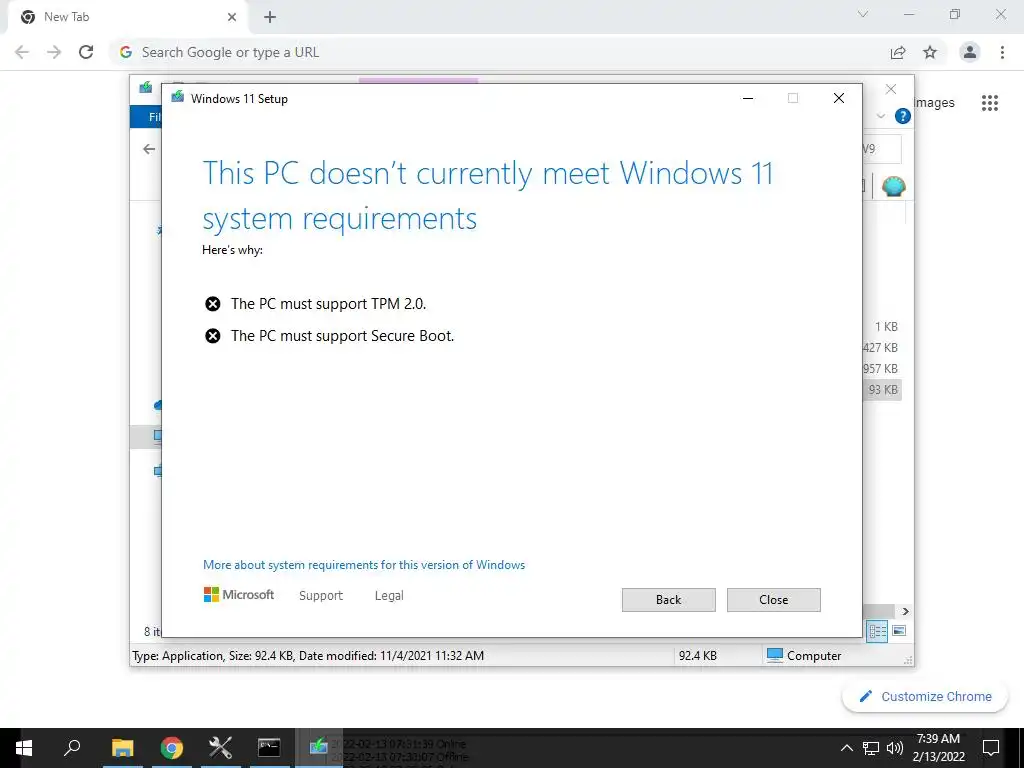Minimize the Windows 11 Setup window
The image size is (1024, 768).
coord(748,98)
